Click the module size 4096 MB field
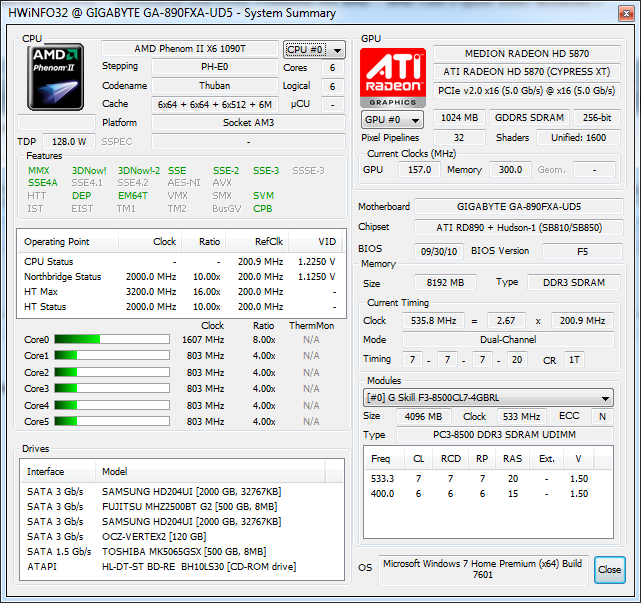The height and width of the screenshot is (603, 641). click(x=424, y=417)
